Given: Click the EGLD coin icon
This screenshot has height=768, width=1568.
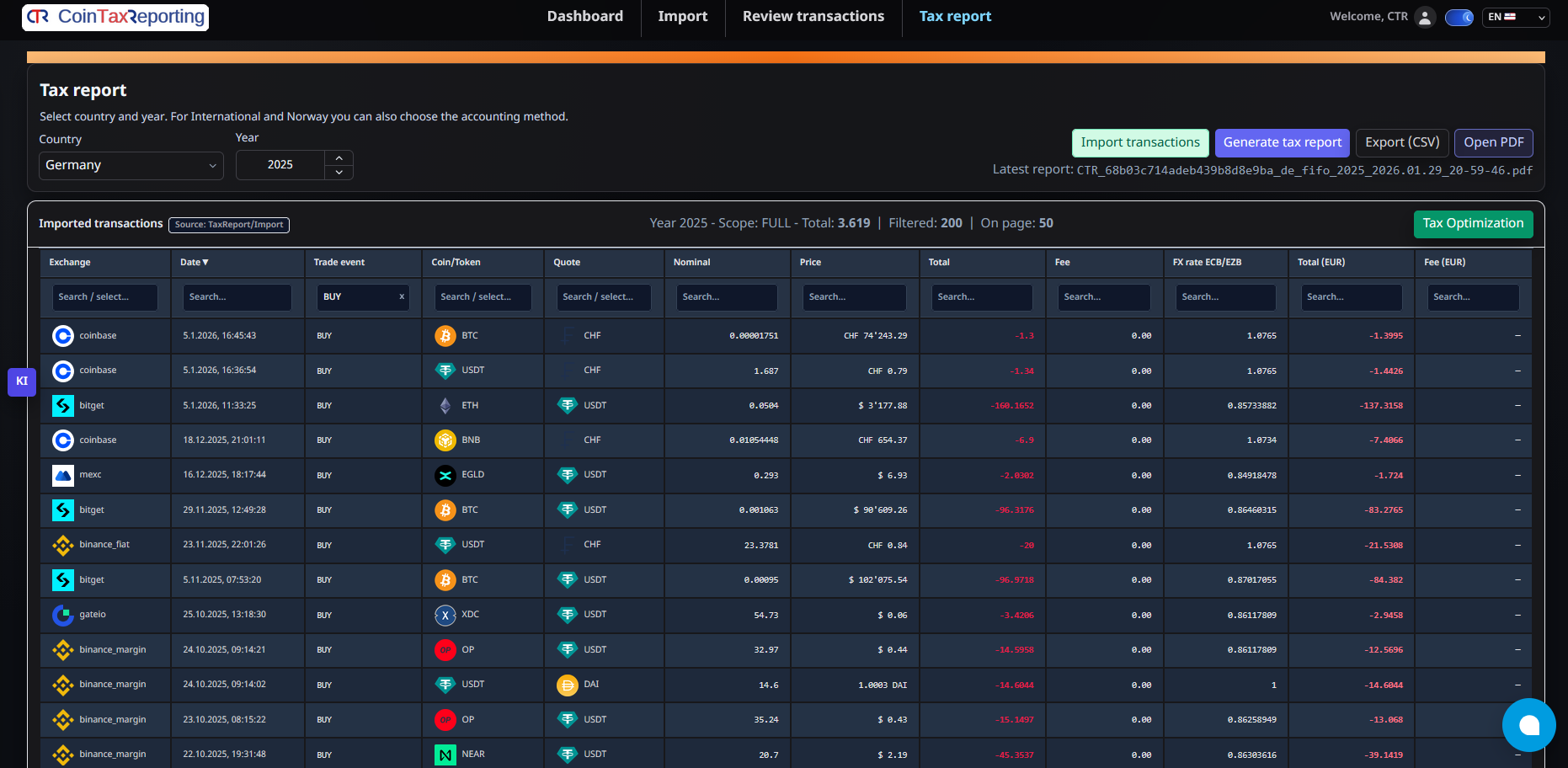Looking at the screenshot, I should coord(445,475).
